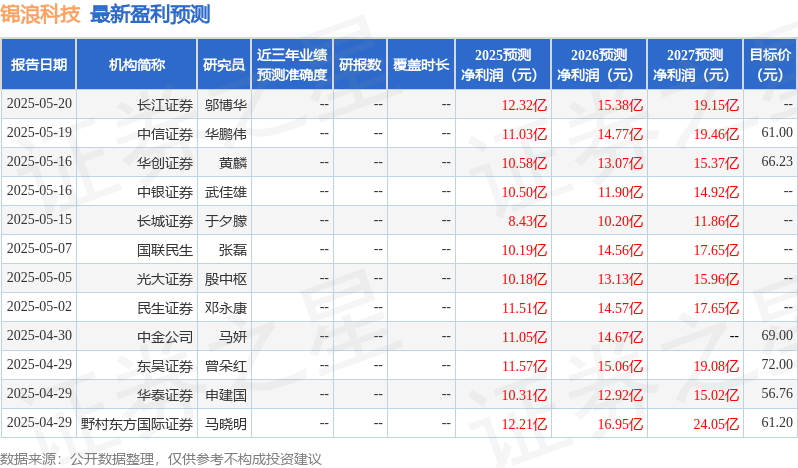Click the 8.43亿 profit value
798x468 pixels.
pos(528,221)
